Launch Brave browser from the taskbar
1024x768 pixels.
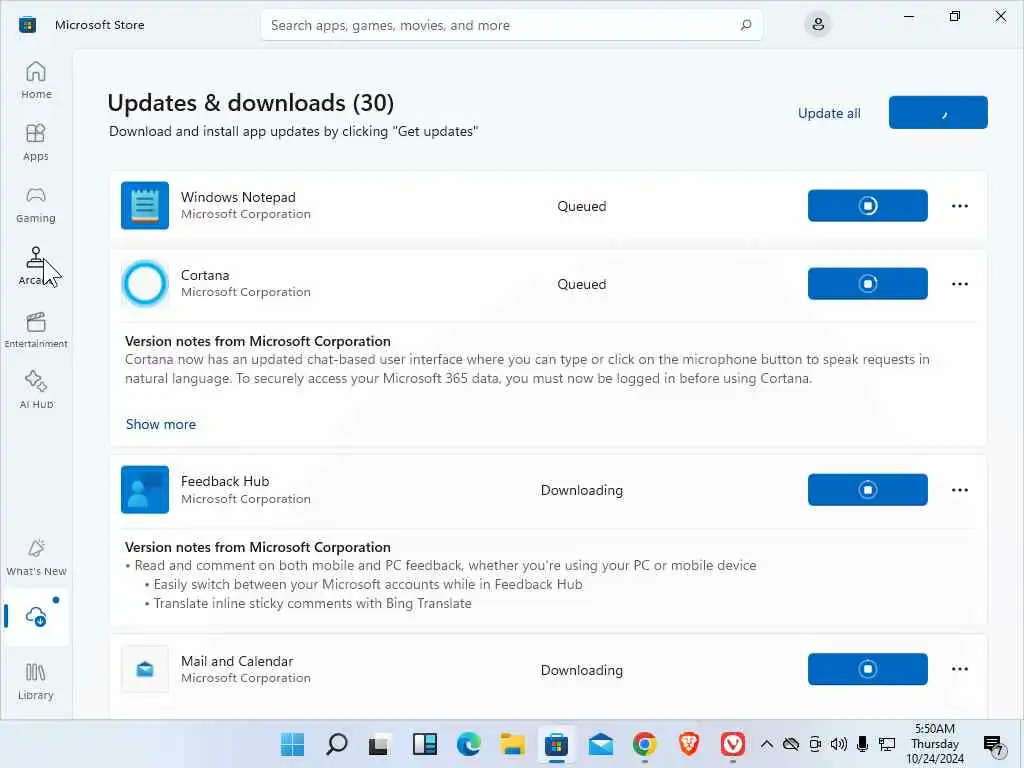coord(689,744)
